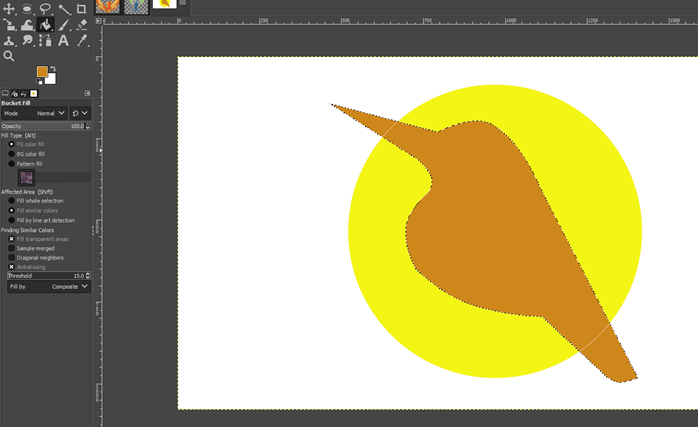
Task: Select the Fuzzy Select magic wand
Action: pyautogui.click(x=63, y=9)
